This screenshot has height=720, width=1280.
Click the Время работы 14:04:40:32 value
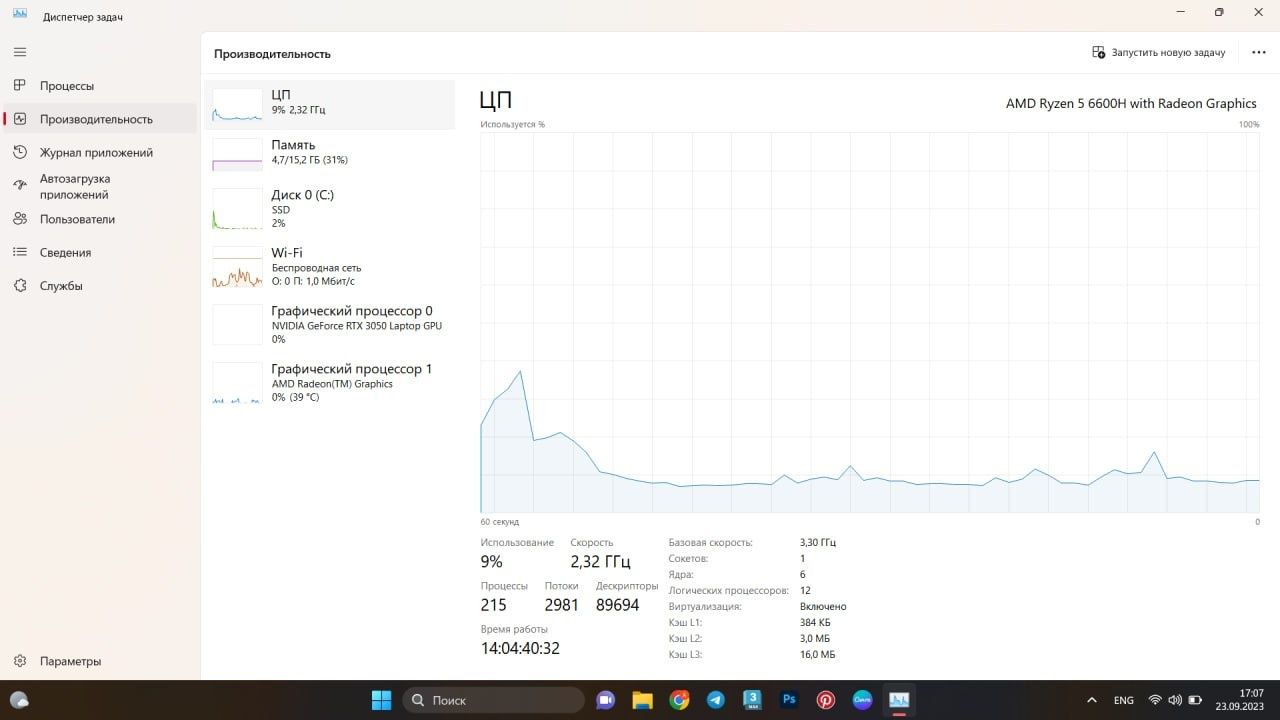(520, 648)
